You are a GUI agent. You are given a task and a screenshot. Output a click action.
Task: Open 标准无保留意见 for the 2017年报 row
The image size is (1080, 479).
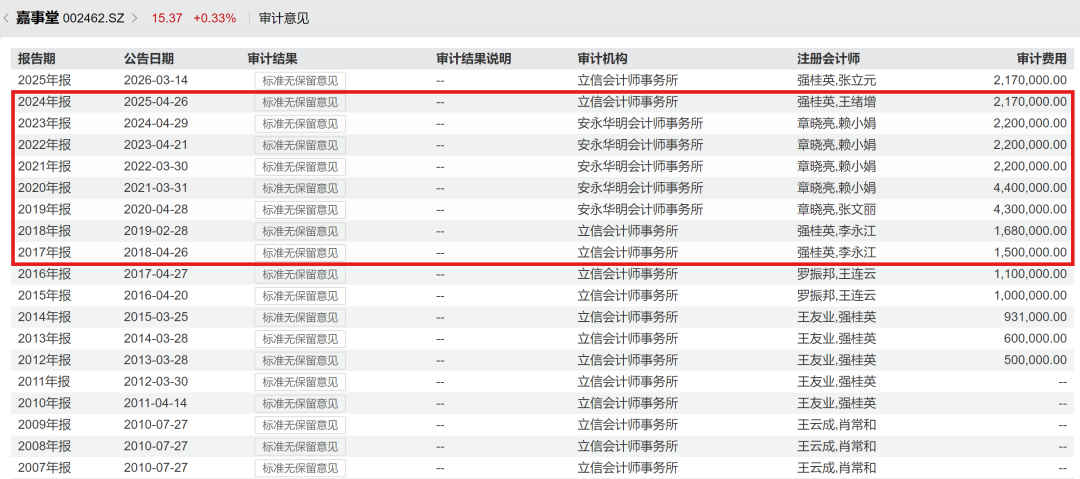click(300, 252)
